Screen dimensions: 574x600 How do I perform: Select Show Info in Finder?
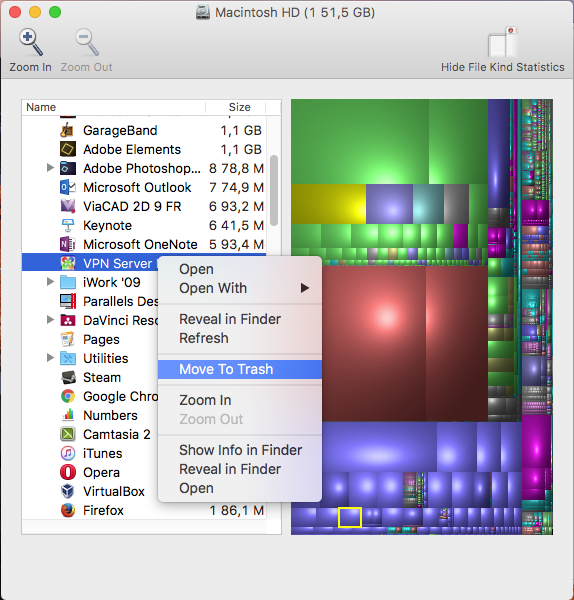point(240,450)
